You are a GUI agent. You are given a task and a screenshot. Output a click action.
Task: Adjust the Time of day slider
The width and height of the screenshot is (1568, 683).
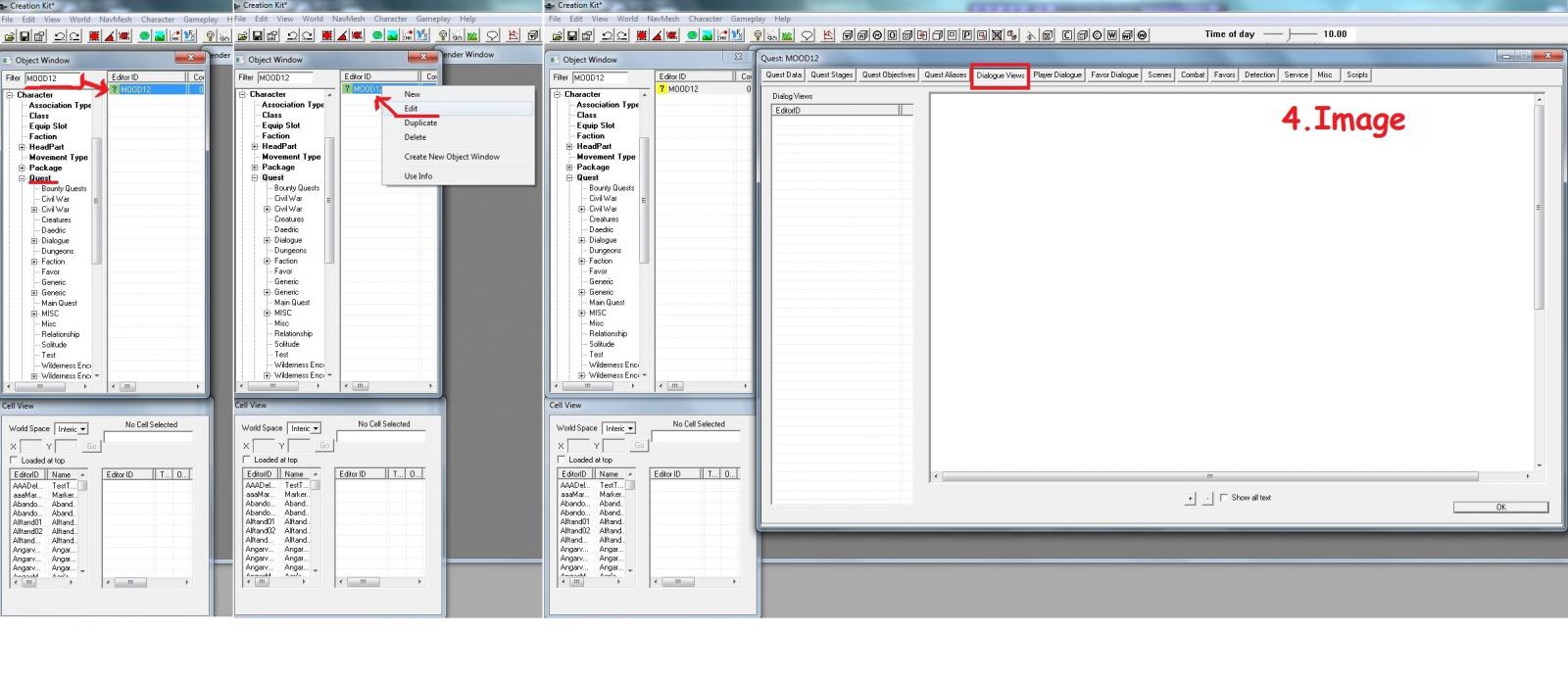coord(1290,34)
